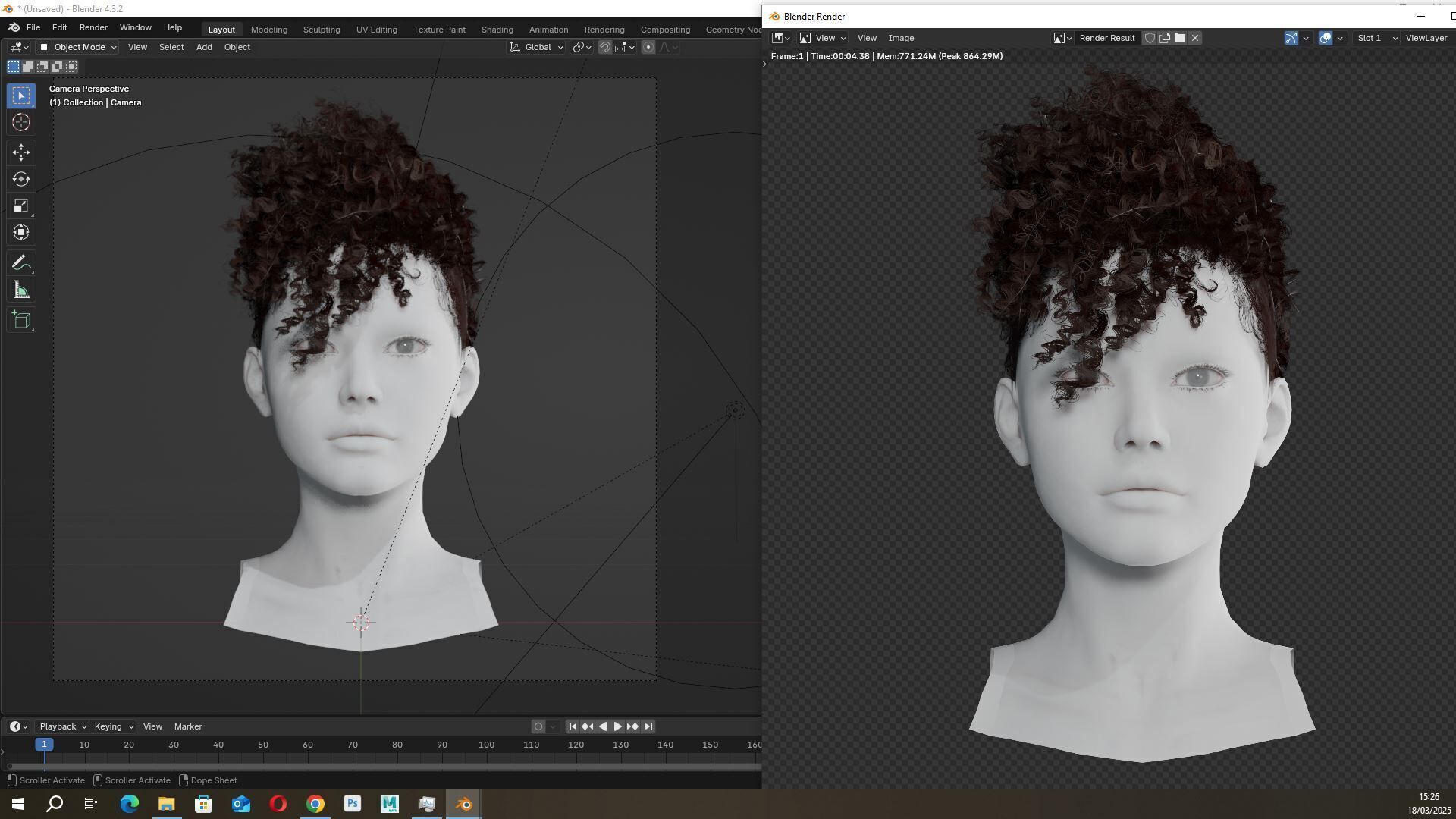Open the Edit menu

(59, 27)
